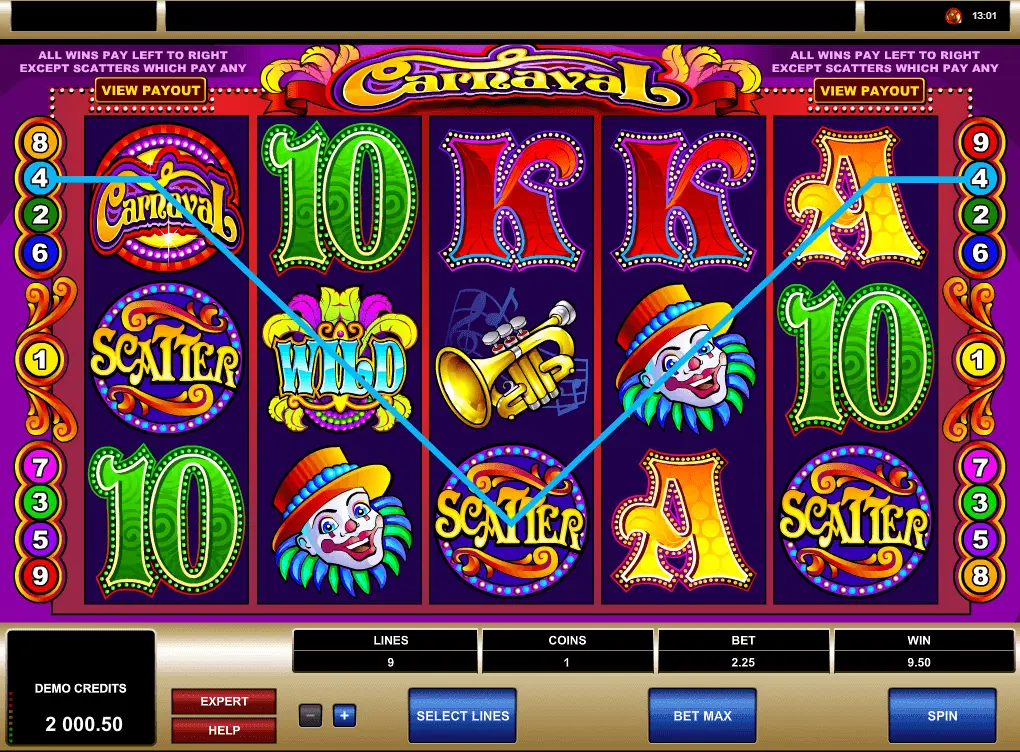1020x752 pixels.
Task: Click the Select Lines button
Action: pyautogui.click(x=463, y=716)
